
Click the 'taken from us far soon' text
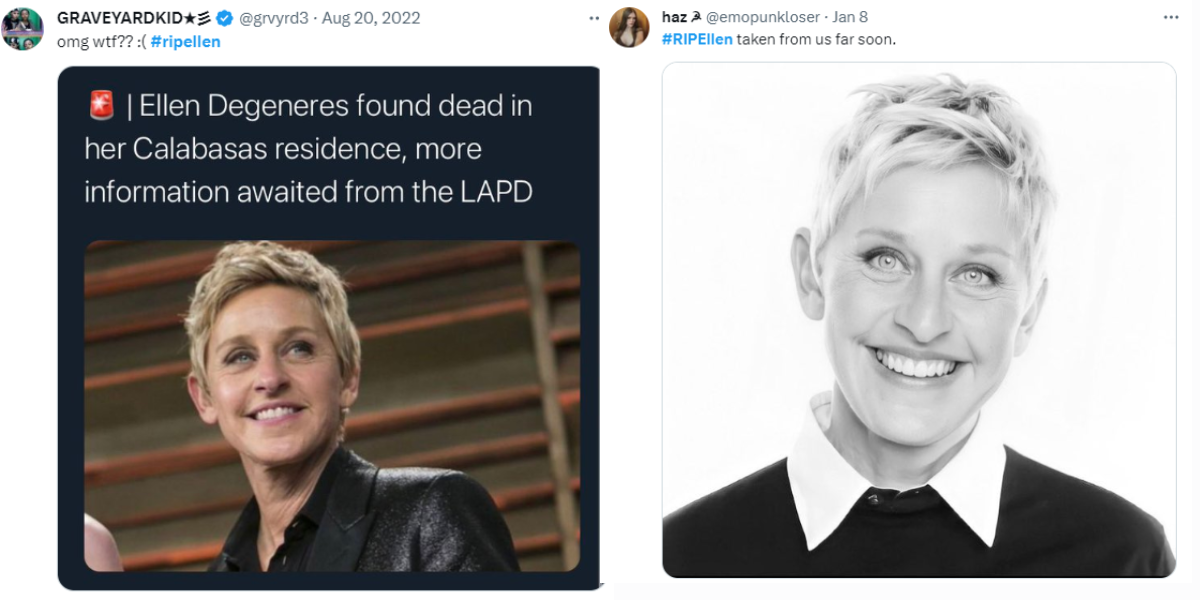[816, 39]
